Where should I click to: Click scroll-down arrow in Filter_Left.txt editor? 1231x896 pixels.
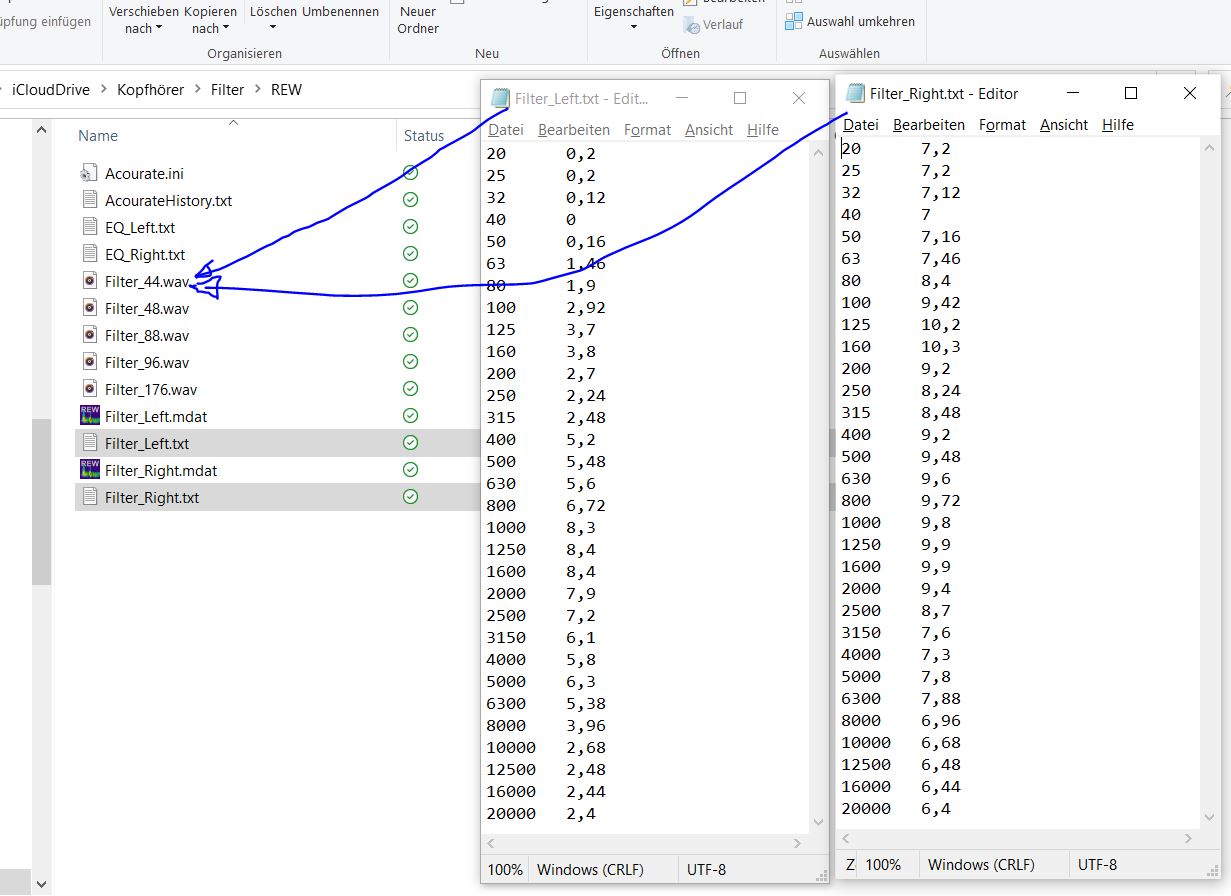(x=819, y=822)
